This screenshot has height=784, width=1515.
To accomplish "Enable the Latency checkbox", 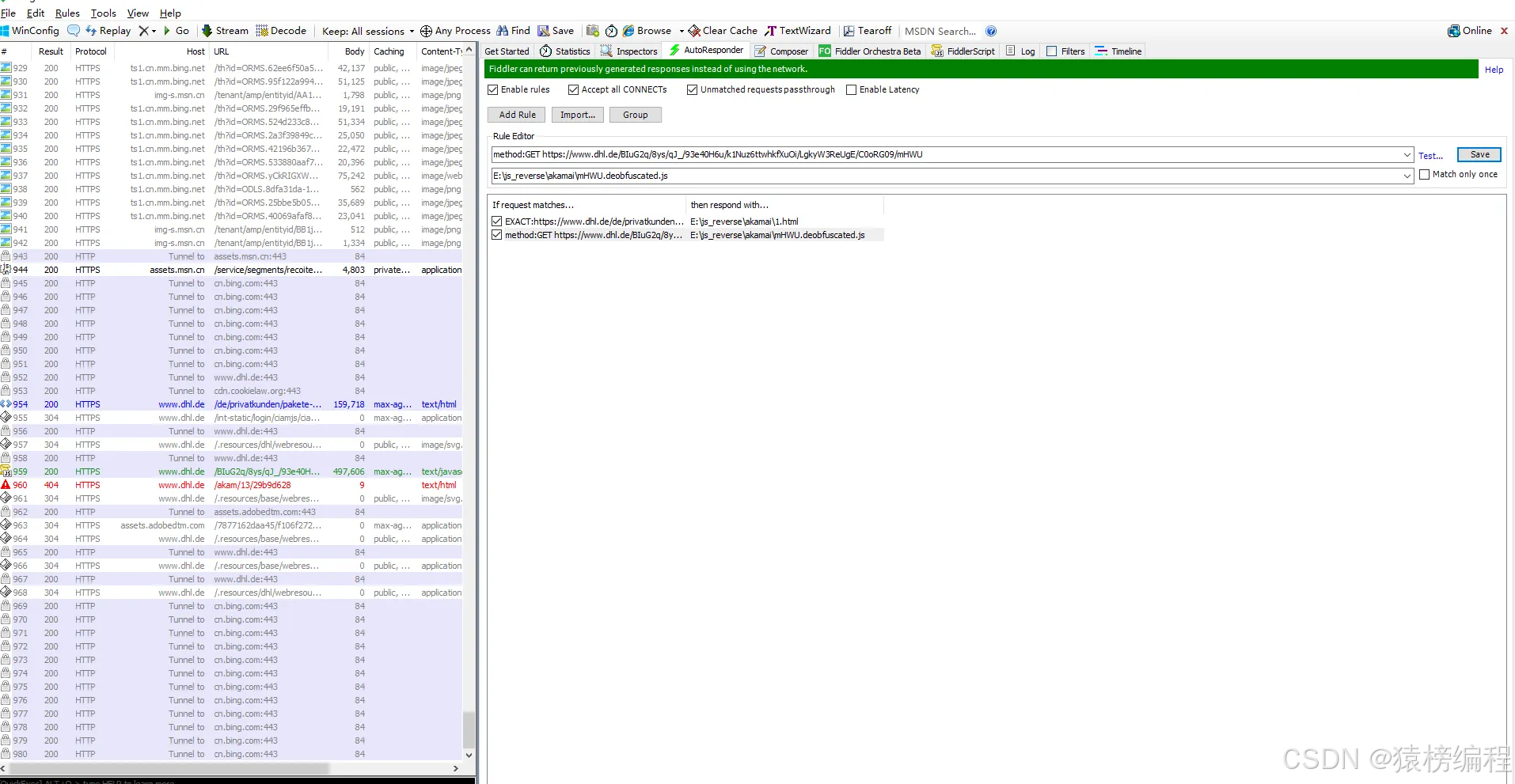I will 852,89.
